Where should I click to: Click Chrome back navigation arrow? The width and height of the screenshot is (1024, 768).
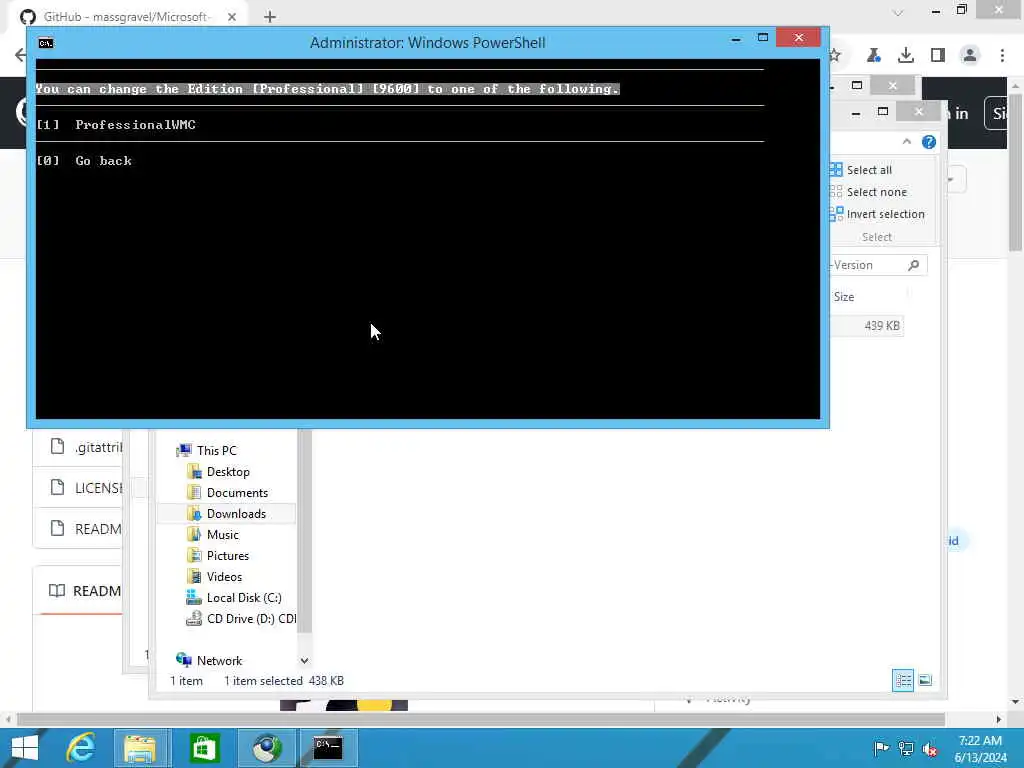(x=20, y=55)
